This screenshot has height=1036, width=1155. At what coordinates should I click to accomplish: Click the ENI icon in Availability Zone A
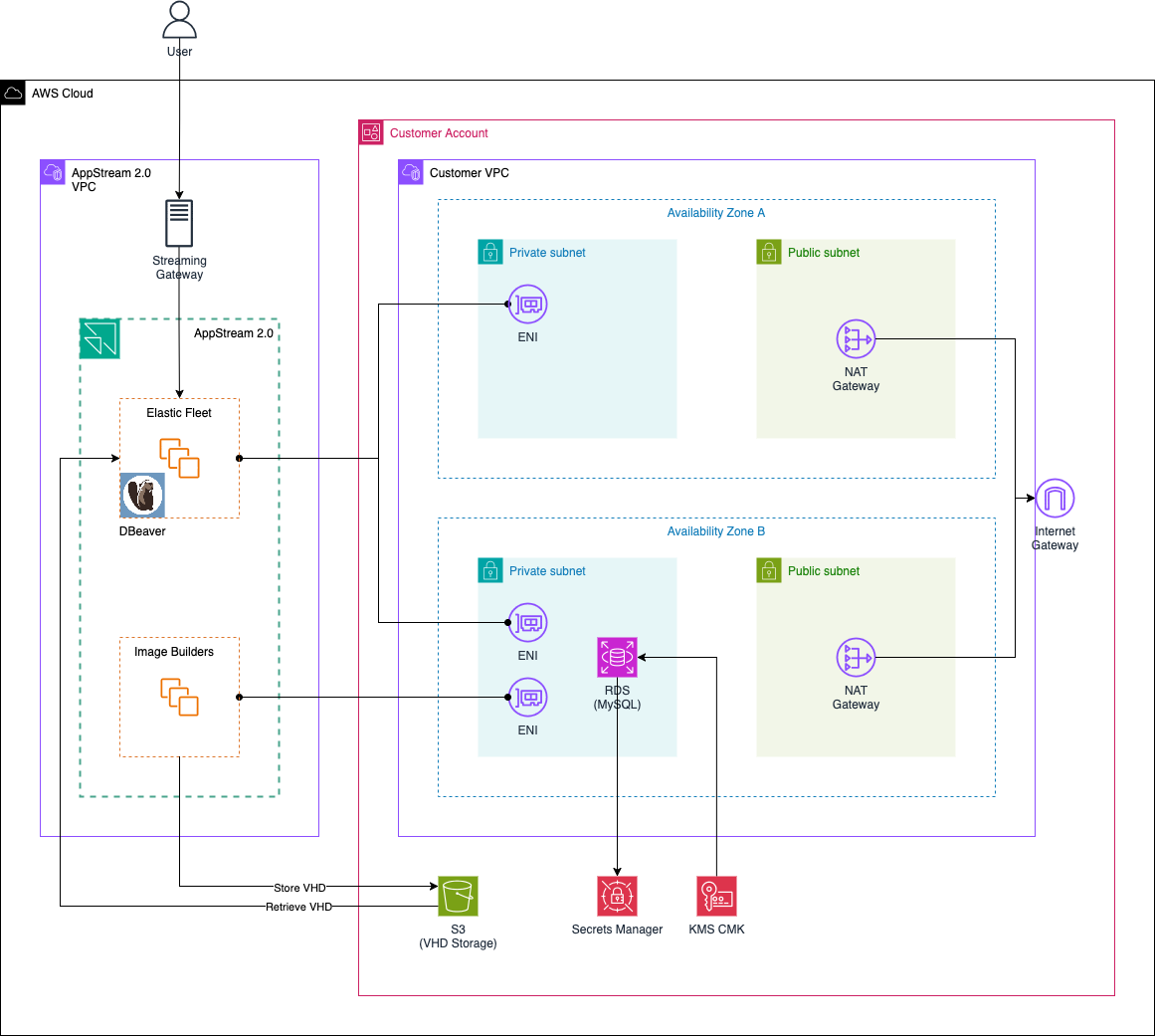coord(527,304)
